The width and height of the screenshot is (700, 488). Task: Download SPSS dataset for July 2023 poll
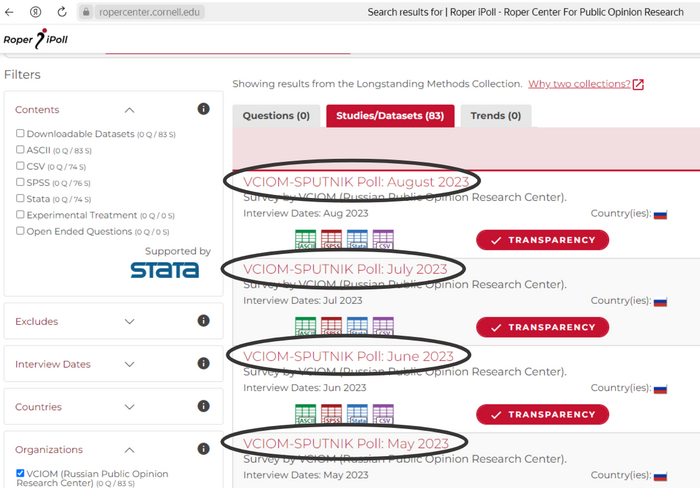point(331,326)
